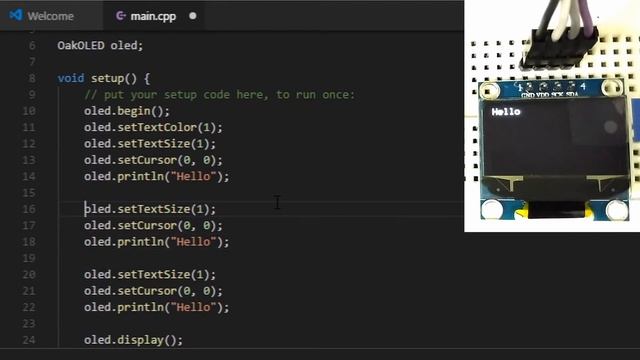Click line number 19 in the gutter

click(29, 258)
